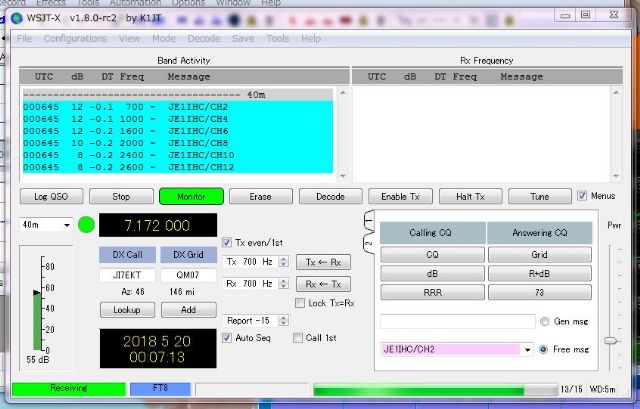Click the Rx ← Tx frequency copy button
The width and height of the screenshot is (640, 409).
point(322,283)
